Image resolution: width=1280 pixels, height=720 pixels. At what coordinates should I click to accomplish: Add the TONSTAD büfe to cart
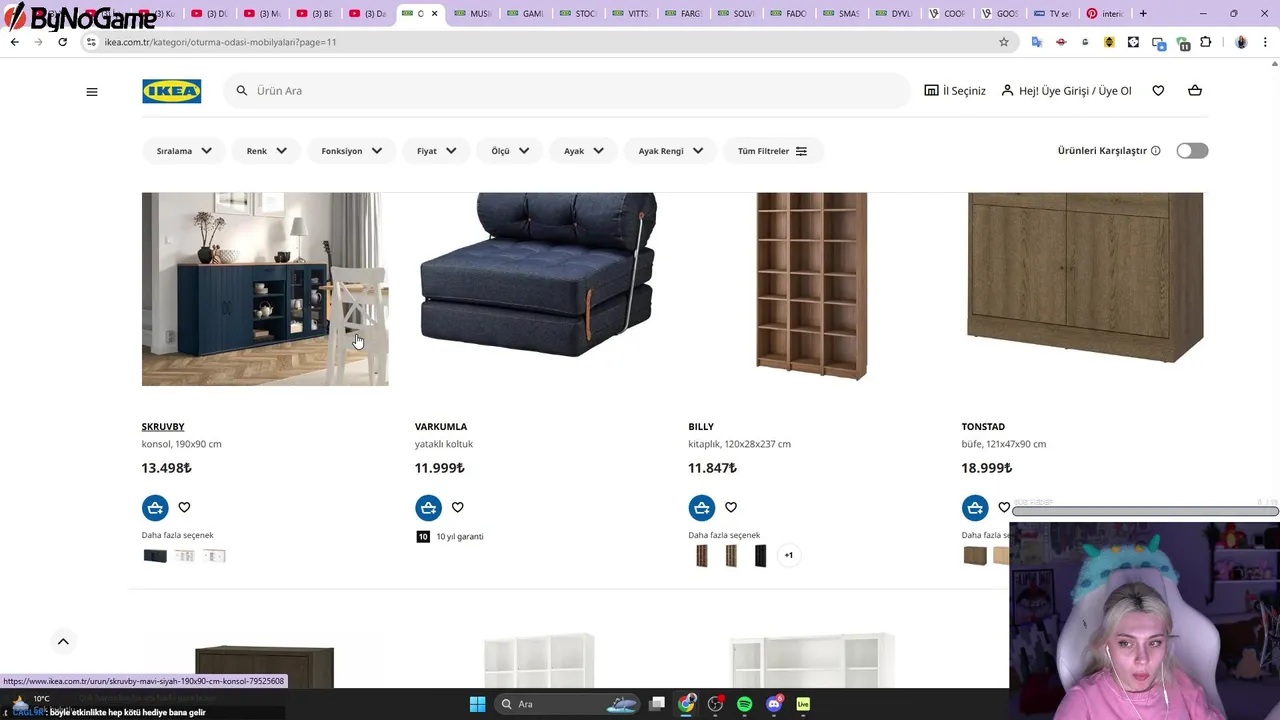click(x=975, y=508)
